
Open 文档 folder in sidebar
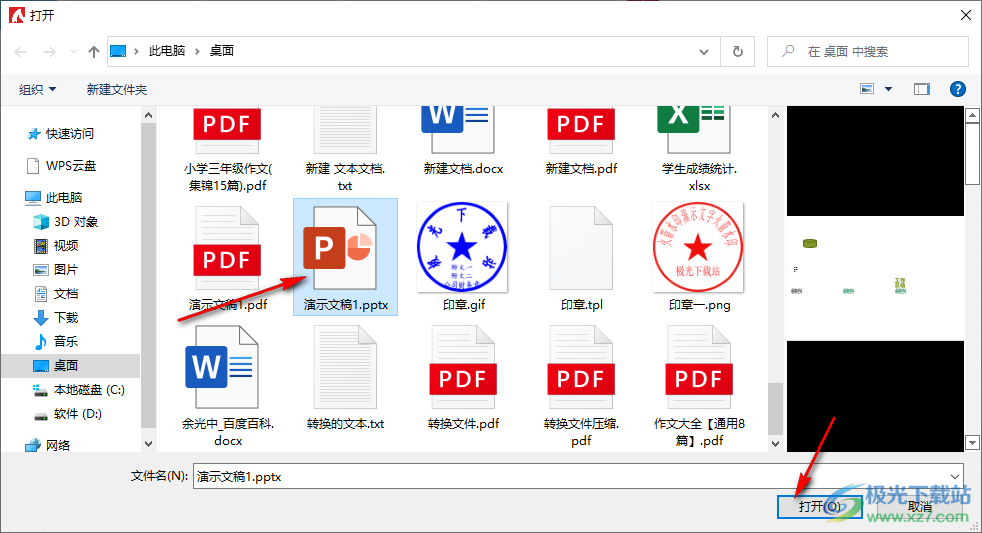coord(56,293)
